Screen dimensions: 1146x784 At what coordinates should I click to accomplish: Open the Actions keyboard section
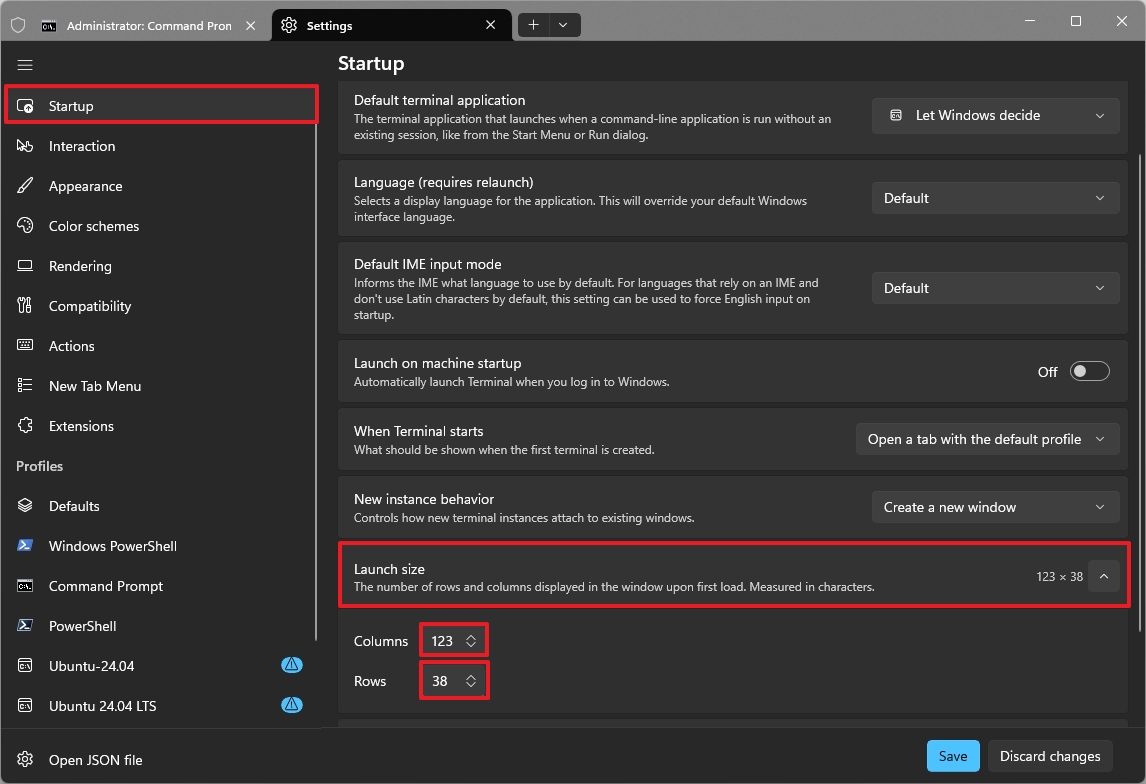[x=71, y=346]
